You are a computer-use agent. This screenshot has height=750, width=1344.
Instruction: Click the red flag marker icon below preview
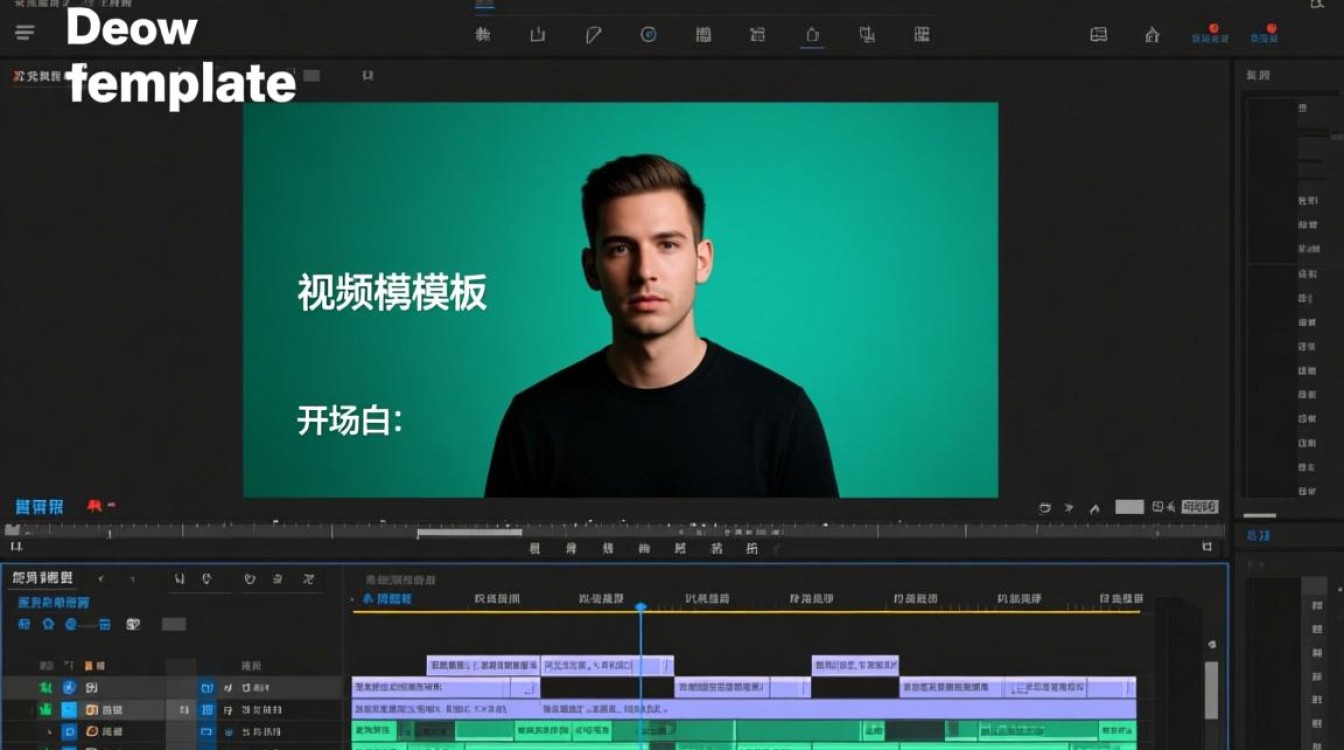coord(97,506)
